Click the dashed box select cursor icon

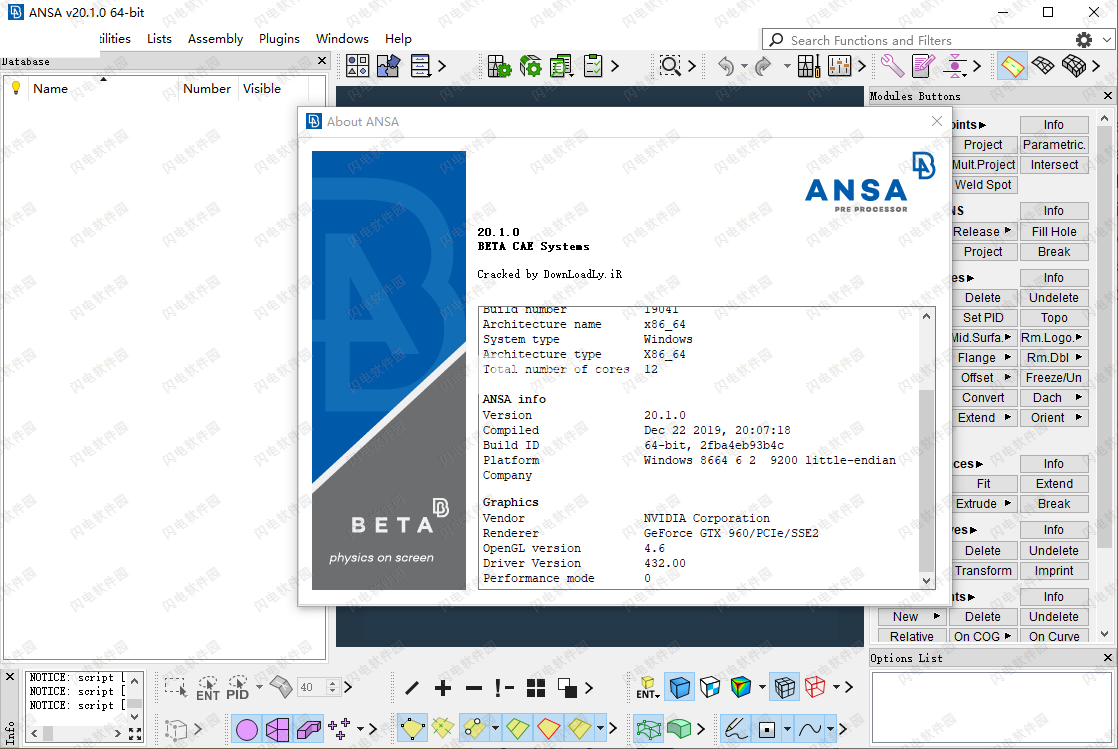pos(175,688)
